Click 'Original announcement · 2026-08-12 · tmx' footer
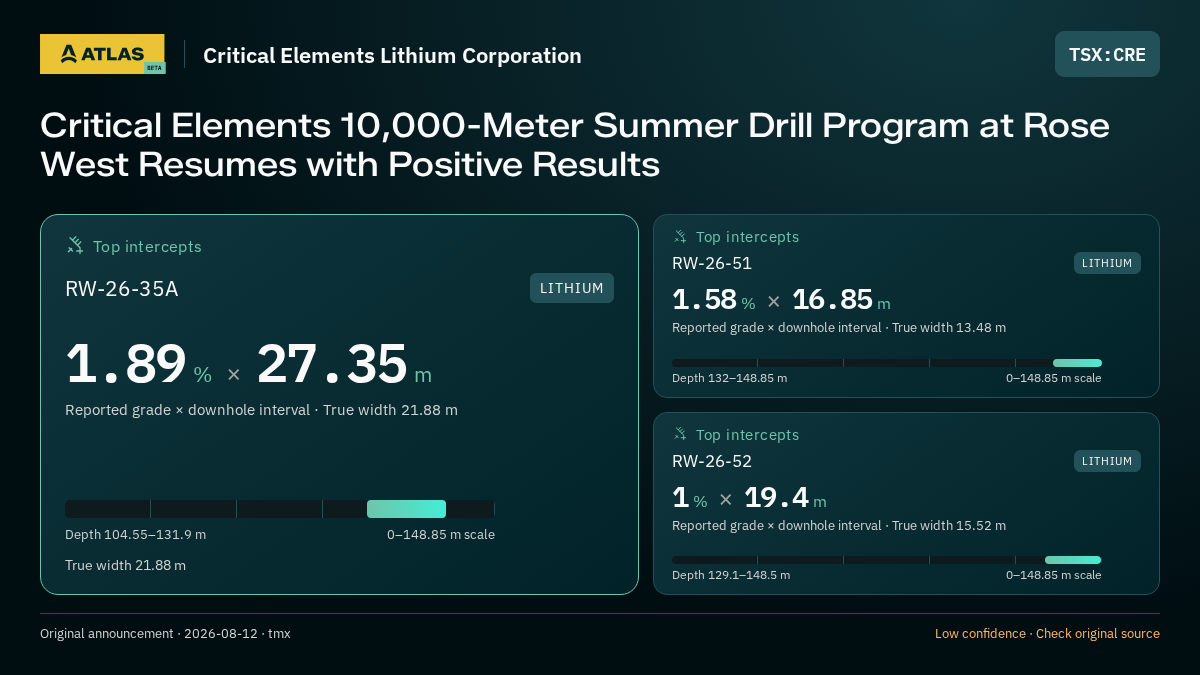 (165, 633)
